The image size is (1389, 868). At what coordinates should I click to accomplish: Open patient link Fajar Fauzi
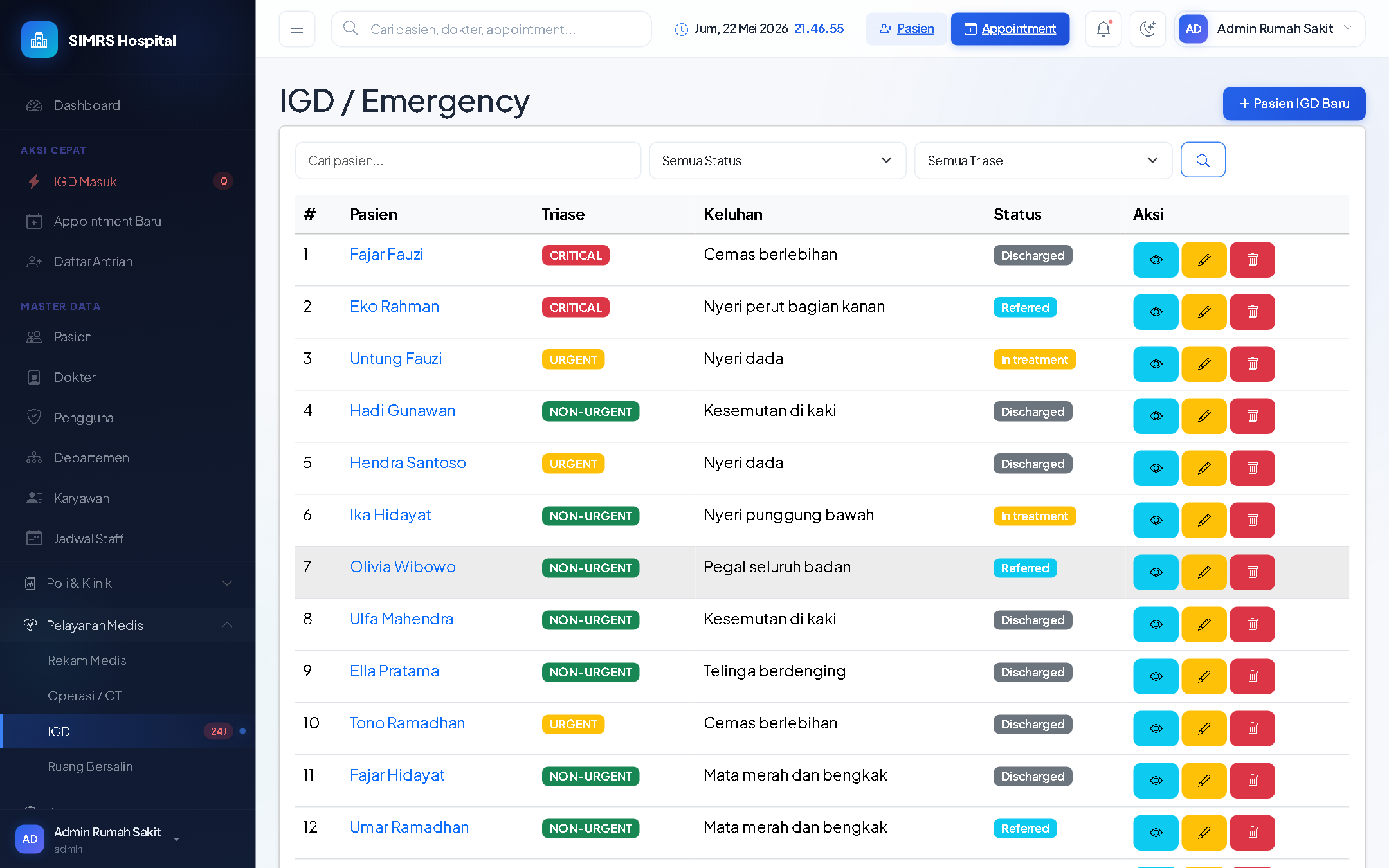[x=386, y=255]
